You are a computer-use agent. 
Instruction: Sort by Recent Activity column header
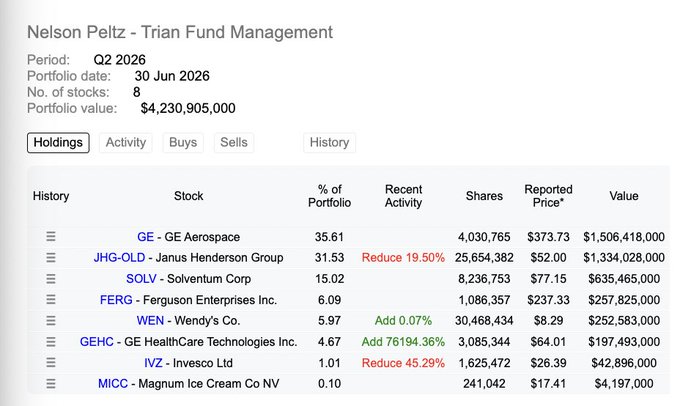tap(403, 196)
